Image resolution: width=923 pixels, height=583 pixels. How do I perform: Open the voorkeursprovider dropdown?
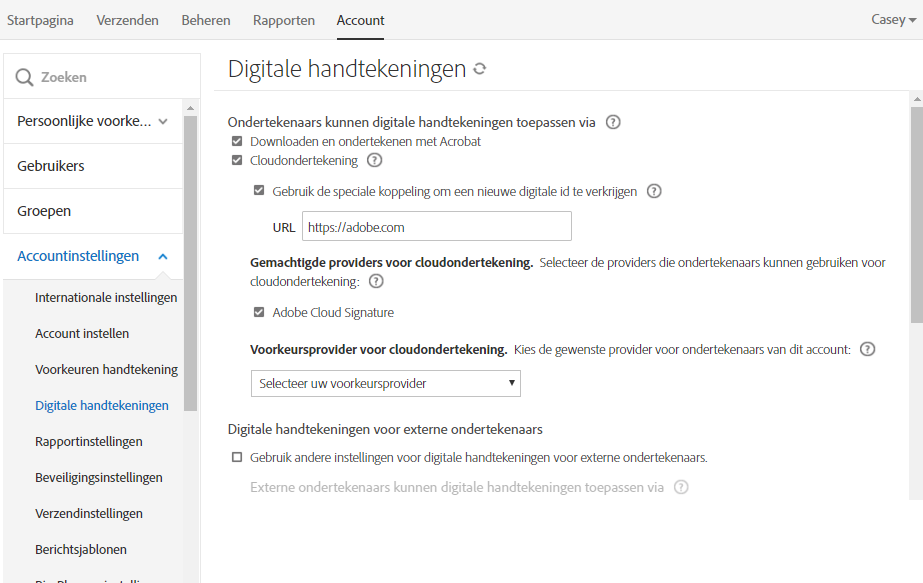click(385, 383)
